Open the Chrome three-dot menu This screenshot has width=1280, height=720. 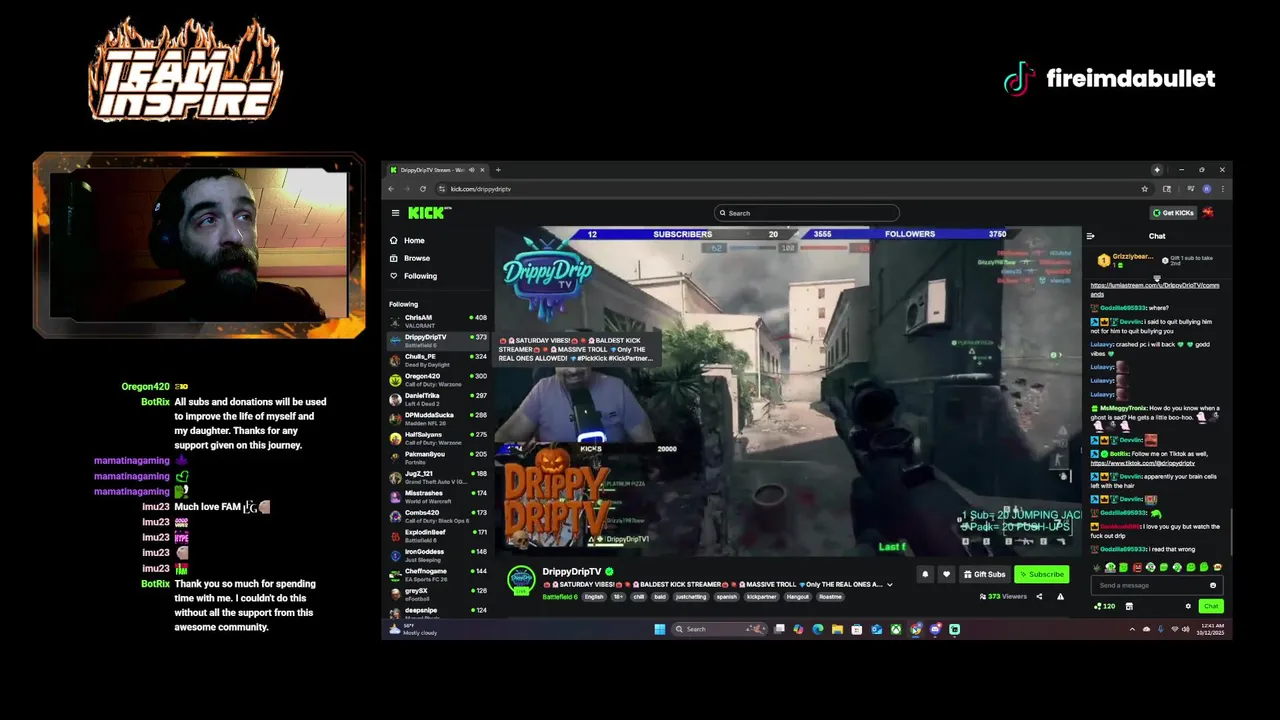tap(1222, 189)
